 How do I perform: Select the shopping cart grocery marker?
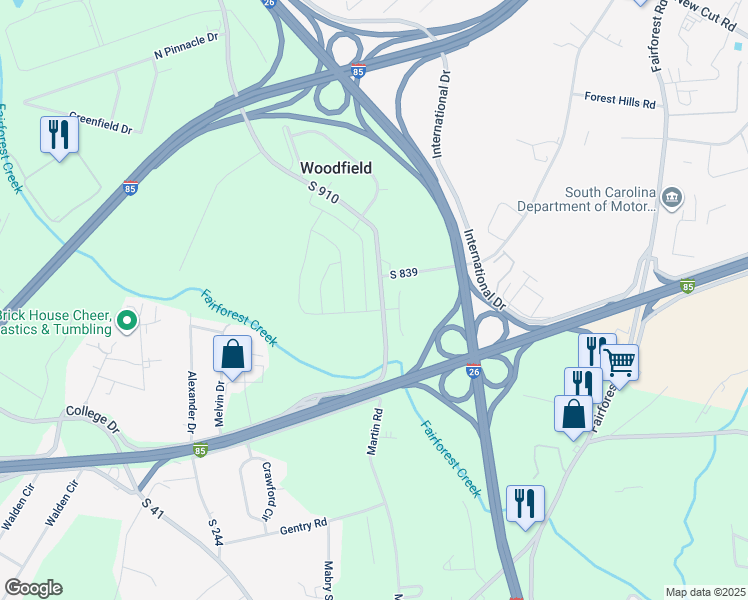pos(619,365)
